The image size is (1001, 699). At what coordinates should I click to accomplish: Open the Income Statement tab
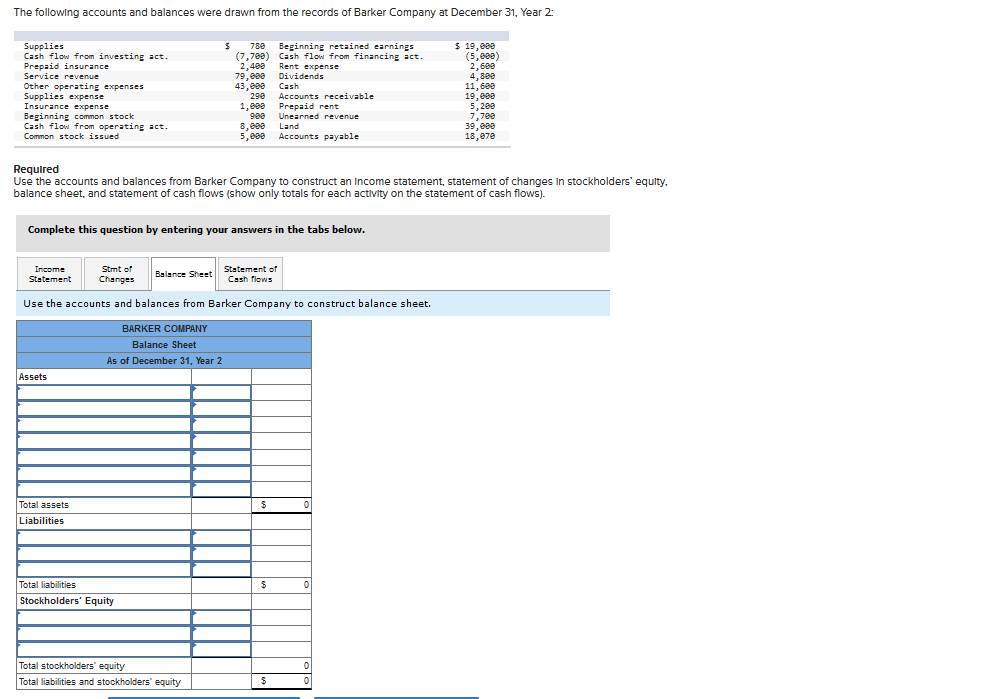pos(50,274)
